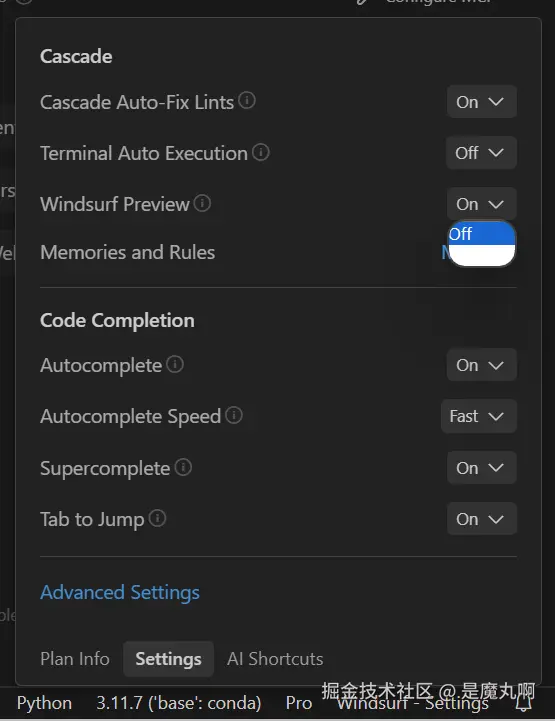Open the Autocomplete On dropdown

pyautogui.click(x=481, y=365)
